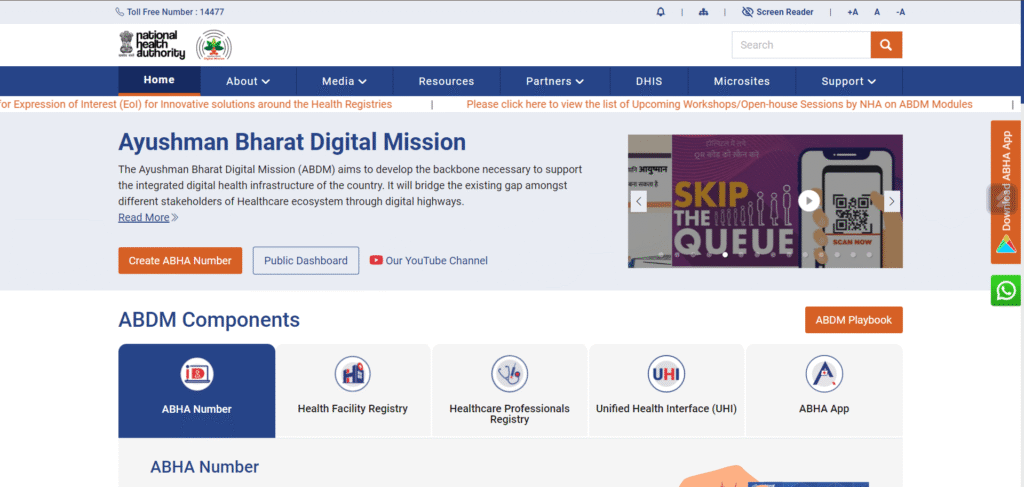
Task: Go to previous slide in carousel
Action: (x=639, y=201)
